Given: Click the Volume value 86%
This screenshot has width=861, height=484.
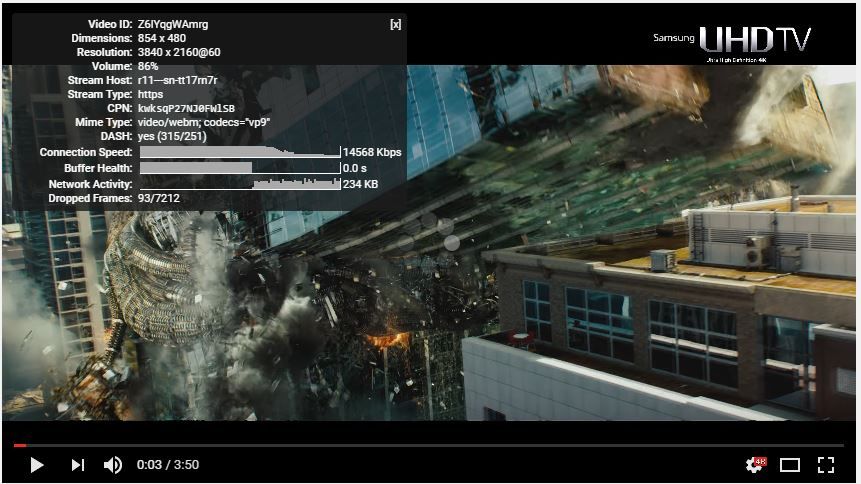Looking at the screenshot, I should [x=148, y=66].
